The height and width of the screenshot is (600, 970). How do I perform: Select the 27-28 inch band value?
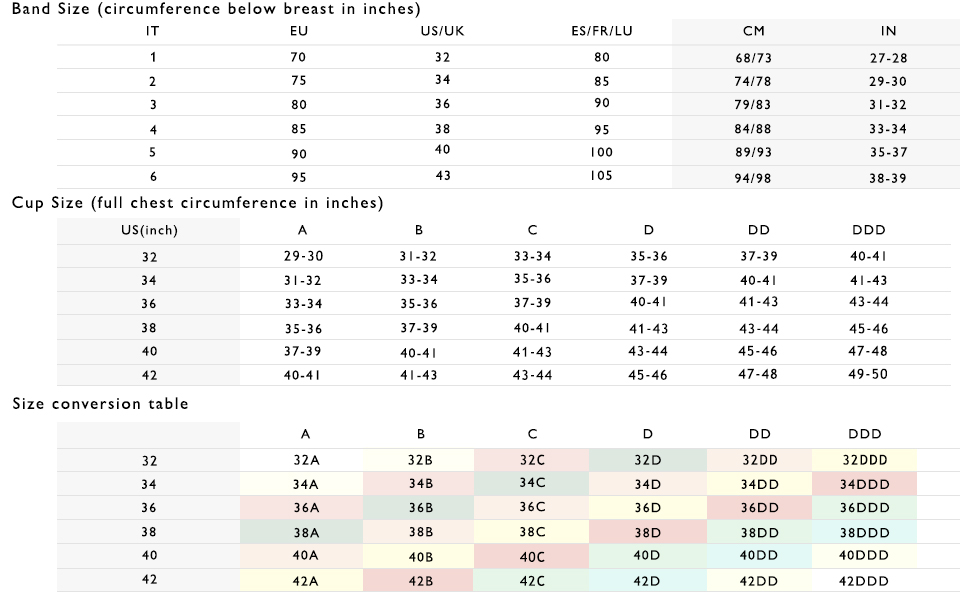[x=888, y=58]
